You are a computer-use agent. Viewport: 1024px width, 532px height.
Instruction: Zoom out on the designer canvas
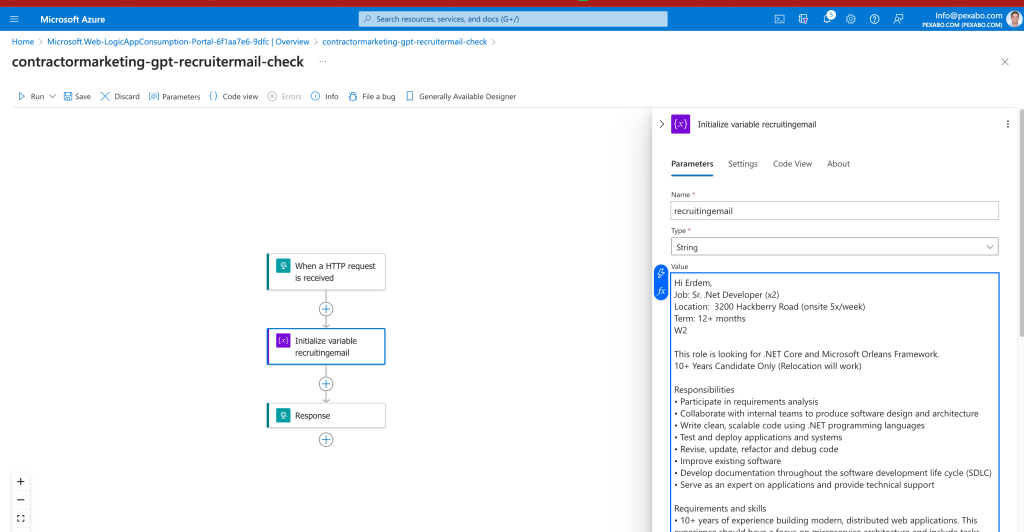pos(21,500)
